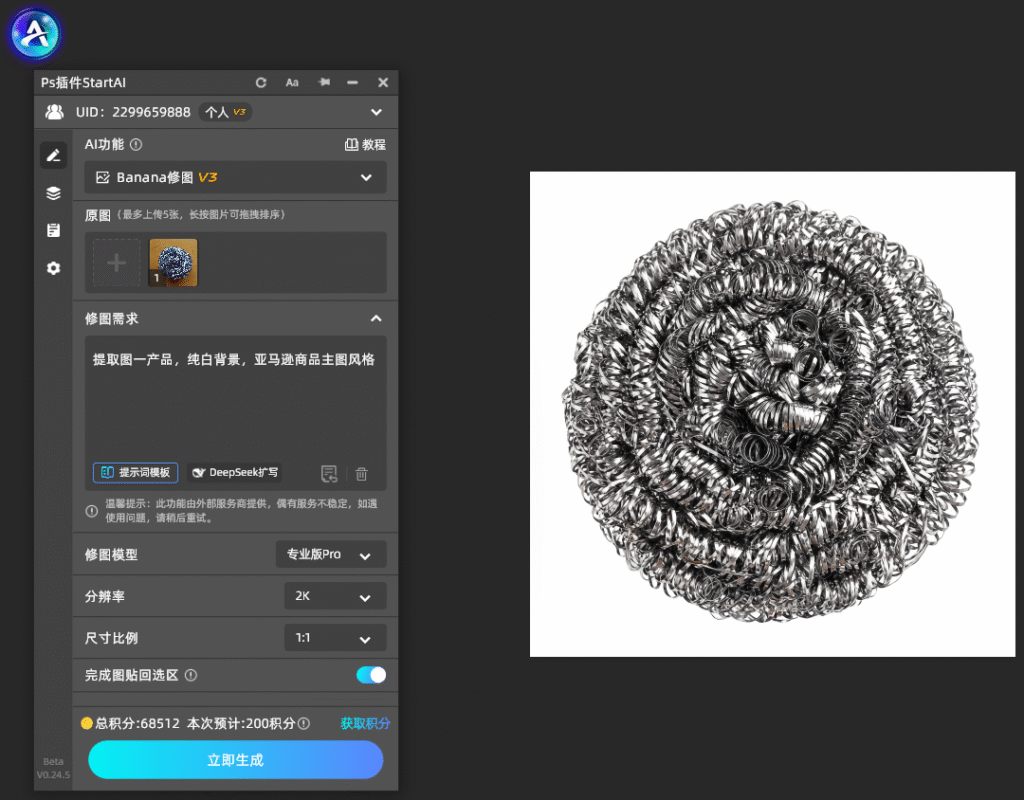Click the prompt history icon
The image size is (1024, 800).
click(329, 473)
